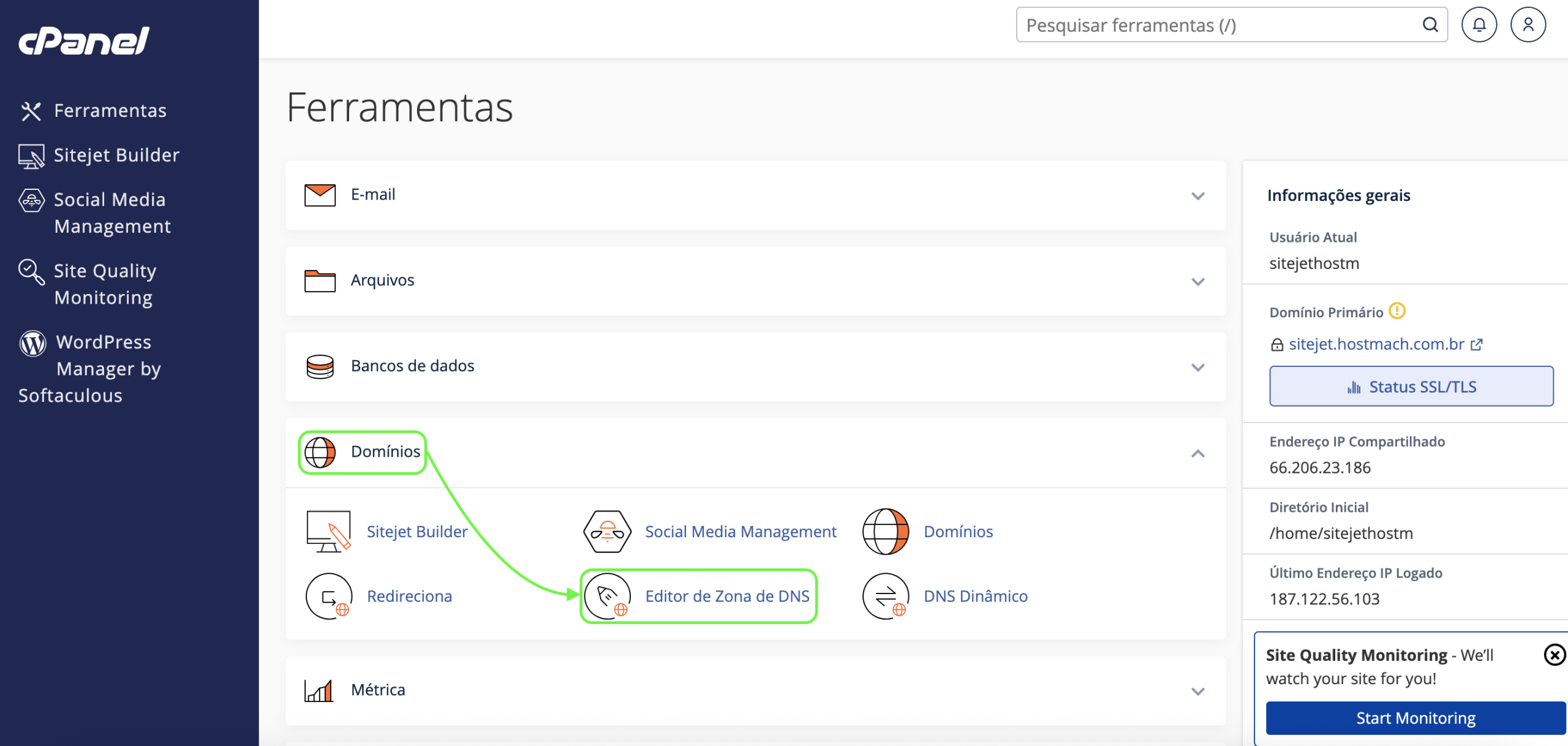Click the Arquivos section title
This screenshot has width=1568, height=746.
click(383, 280)
